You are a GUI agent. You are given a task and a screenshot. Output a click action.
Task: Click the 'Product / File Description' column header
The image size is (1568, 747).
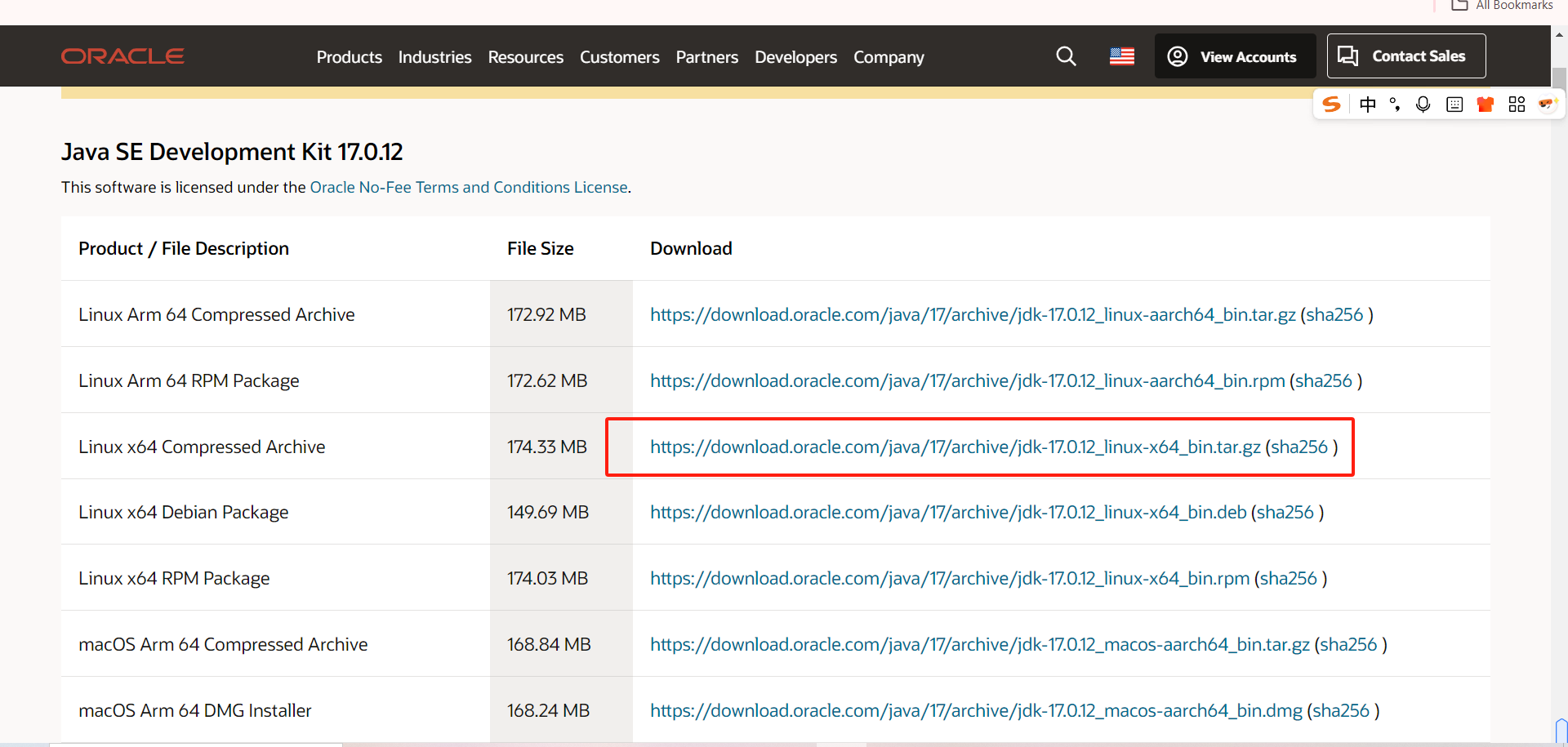click(184, 248)
